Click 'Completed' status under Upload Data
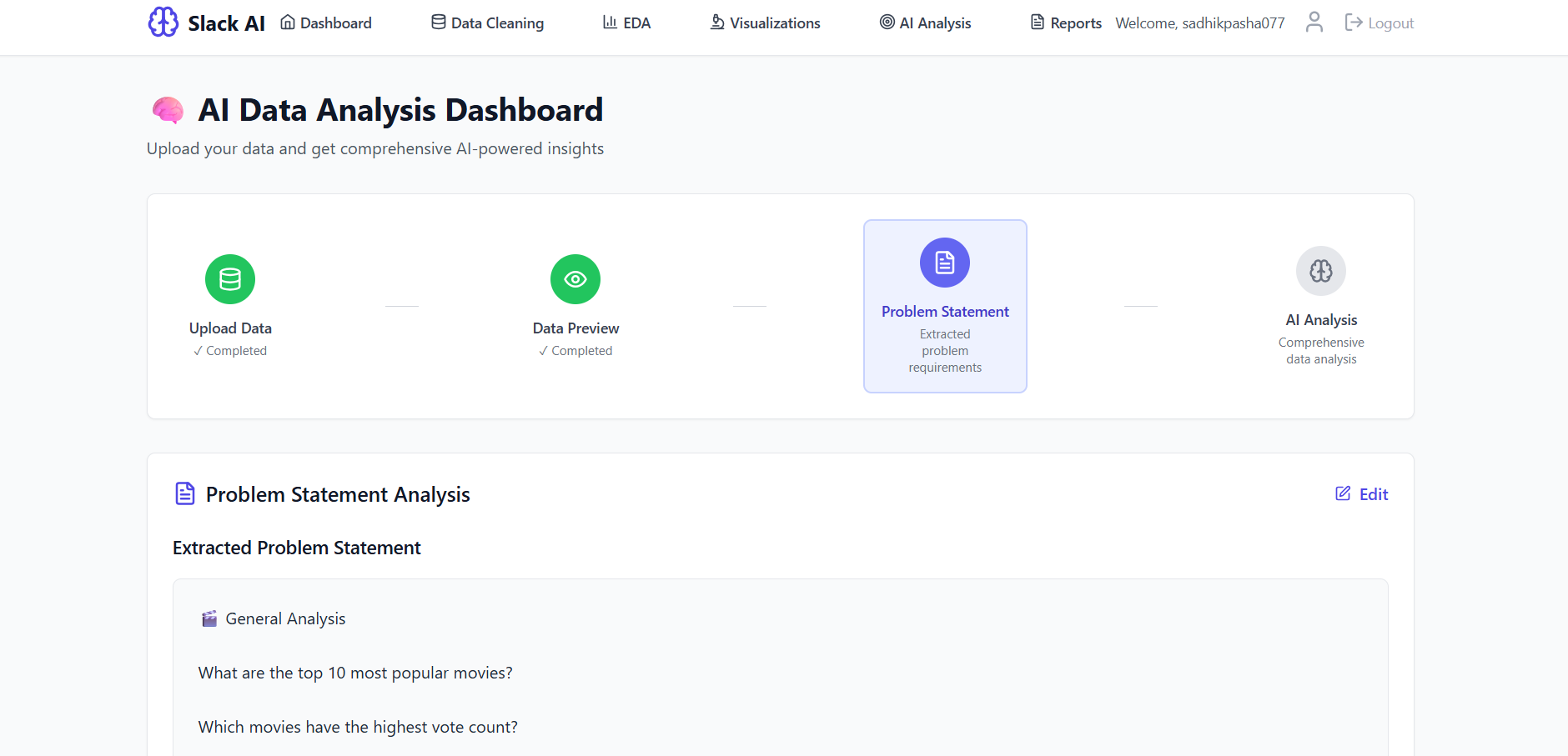The width and height of the screenshot is (1568, 756). [230, 351]
